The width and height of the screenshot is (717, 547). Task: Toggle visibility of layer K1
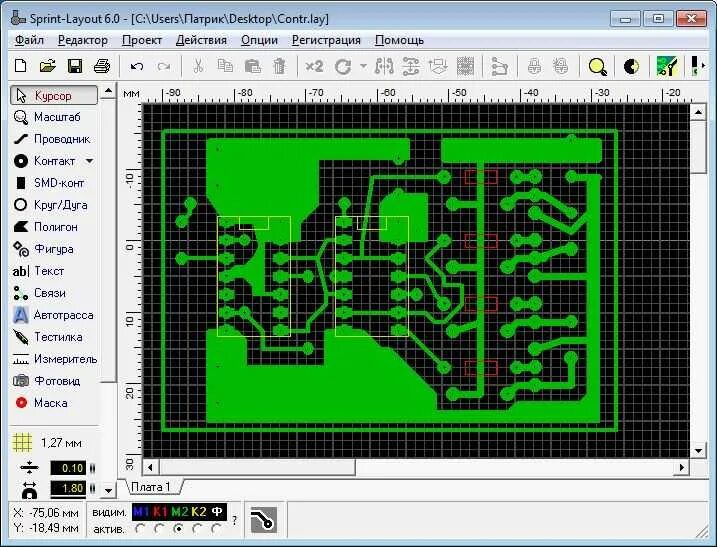pyautogui.click(x=160, y=512)
